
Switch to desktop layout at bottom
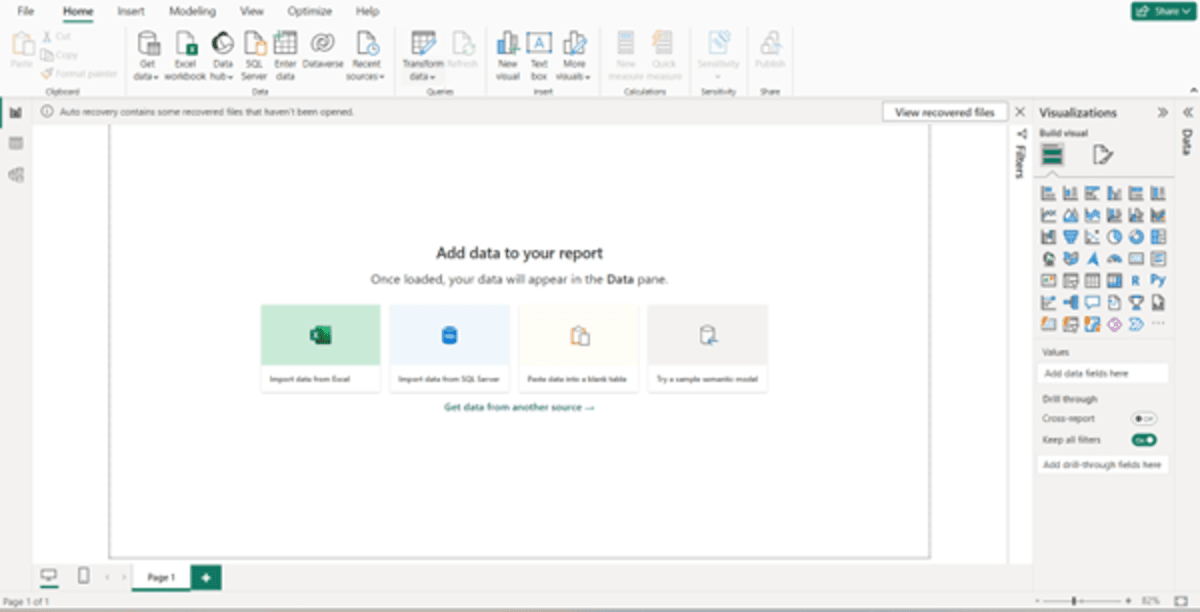(49, 576)
